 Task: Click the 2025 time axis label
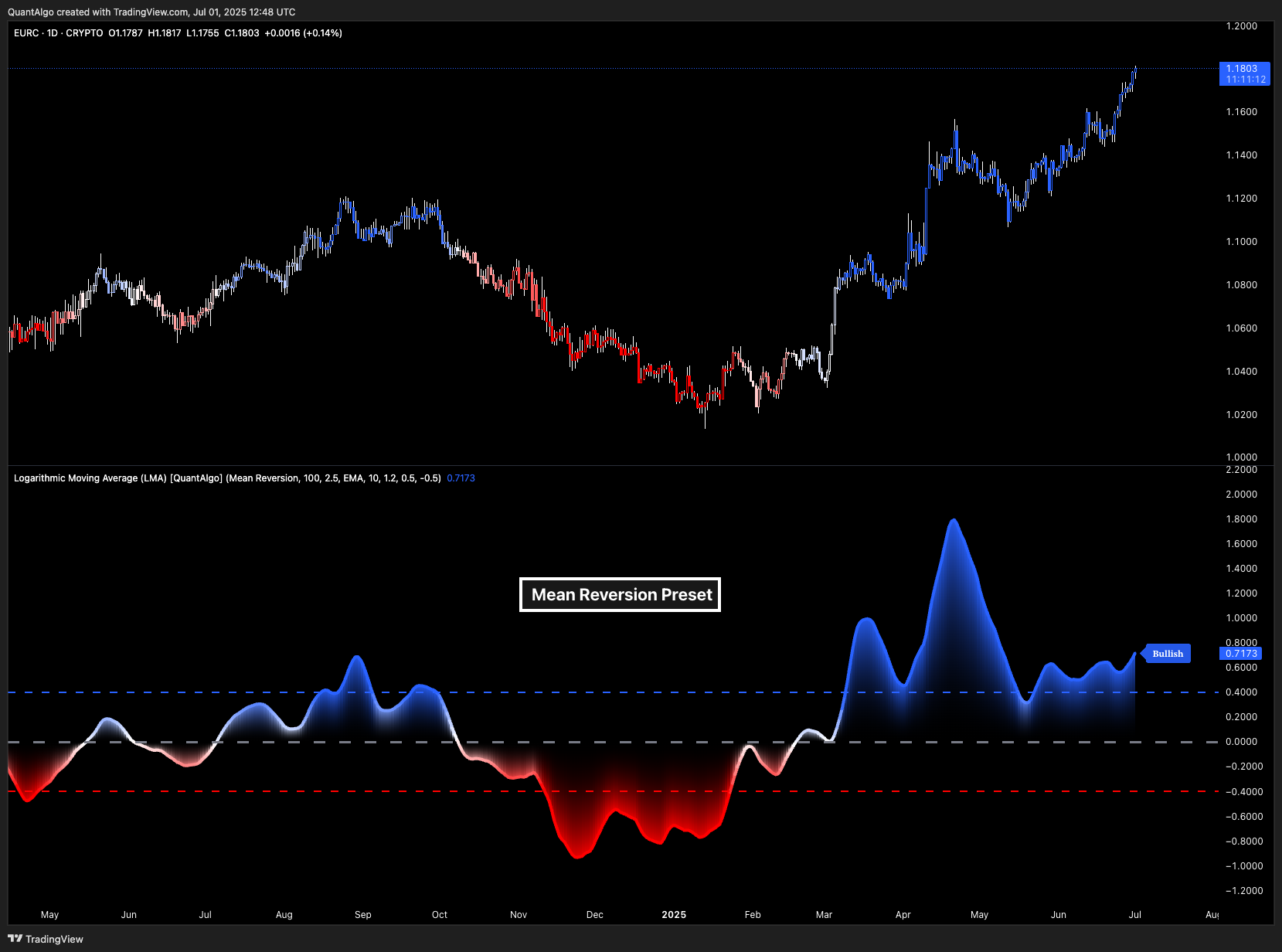pos(674,915)
